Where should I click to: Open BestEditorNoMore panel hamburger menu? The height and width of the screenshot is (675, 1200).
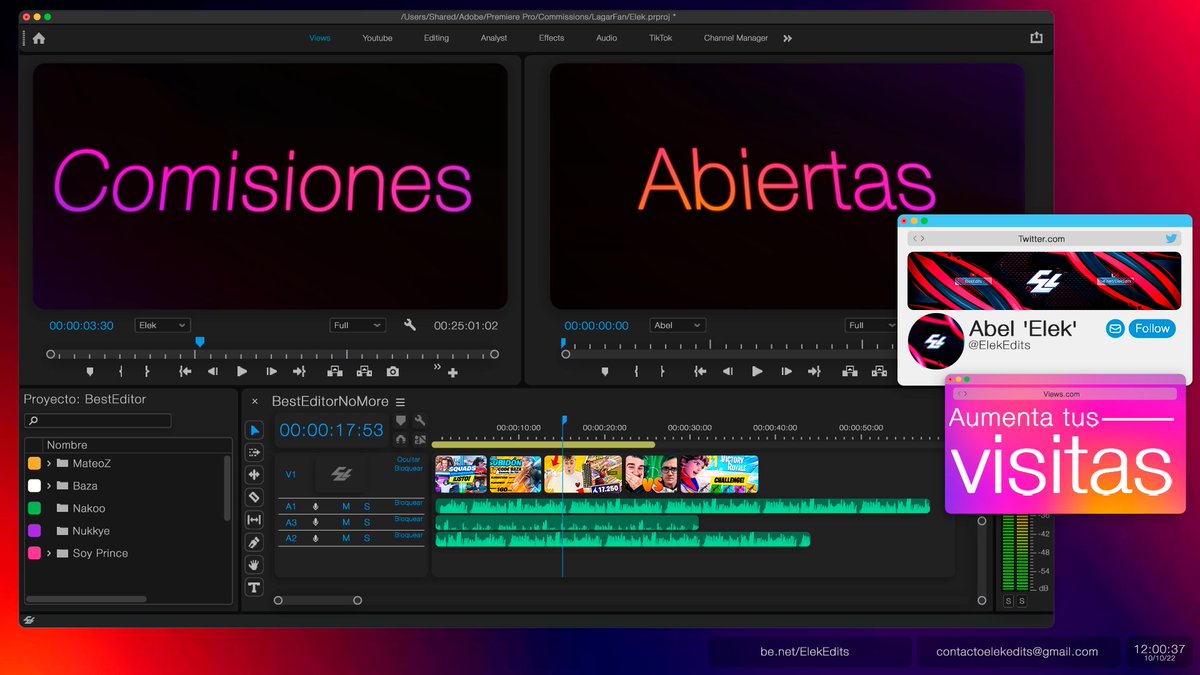(x=400, y=402)
